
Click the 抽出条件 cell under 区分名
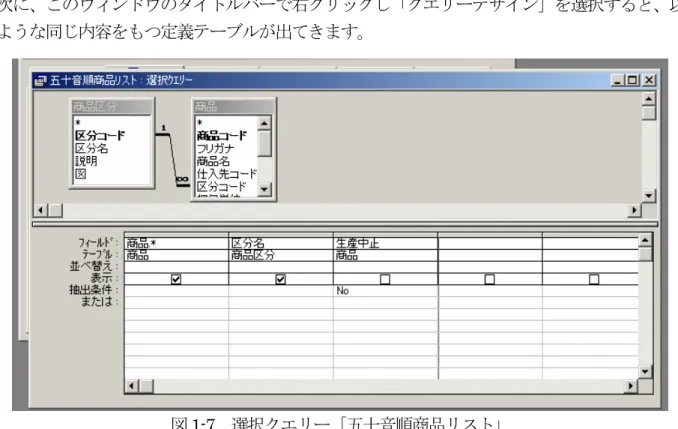(x=281, y=291)
